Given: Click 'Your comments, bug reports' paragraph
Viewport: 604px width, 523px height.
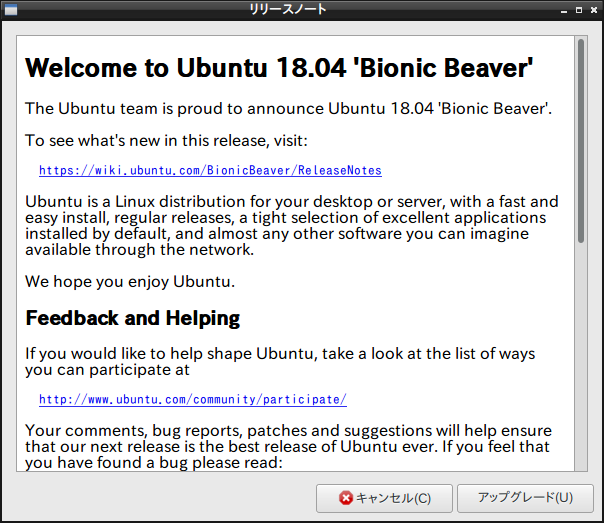Looking at the screenshot, I should tap(288, 446).
